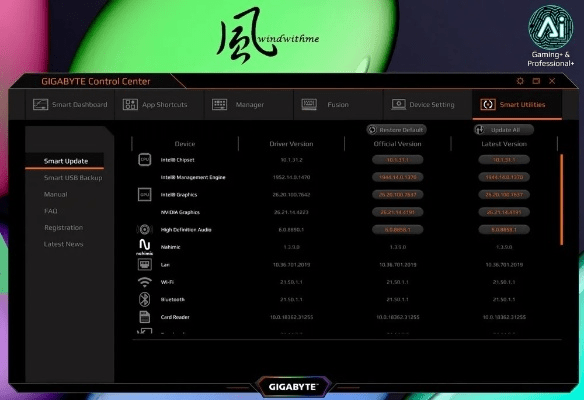Screen dimensions: 584x400
Task: Click the Update All button
Action: pyautogui.click(x=504, y=130)
